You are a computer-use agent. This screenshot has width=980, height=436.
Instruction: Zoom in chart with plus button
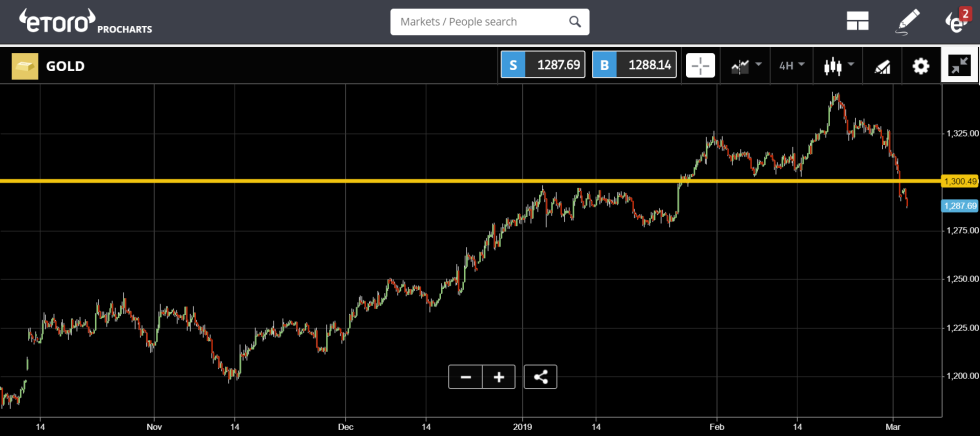(x=498, y=377)
